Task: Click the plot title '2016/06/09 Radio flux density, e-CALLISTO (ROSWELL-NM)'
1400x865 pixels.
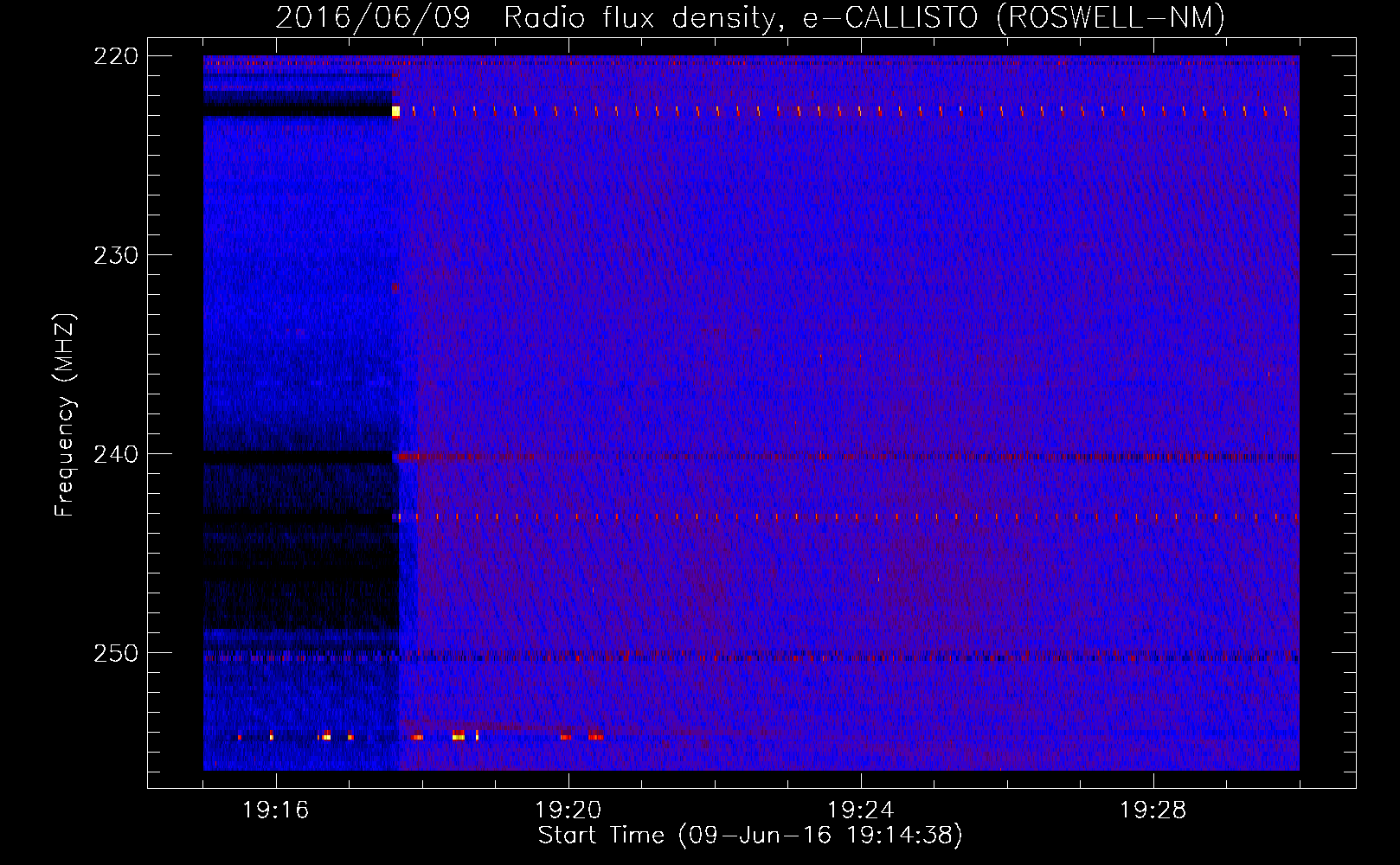Action: 750,17
